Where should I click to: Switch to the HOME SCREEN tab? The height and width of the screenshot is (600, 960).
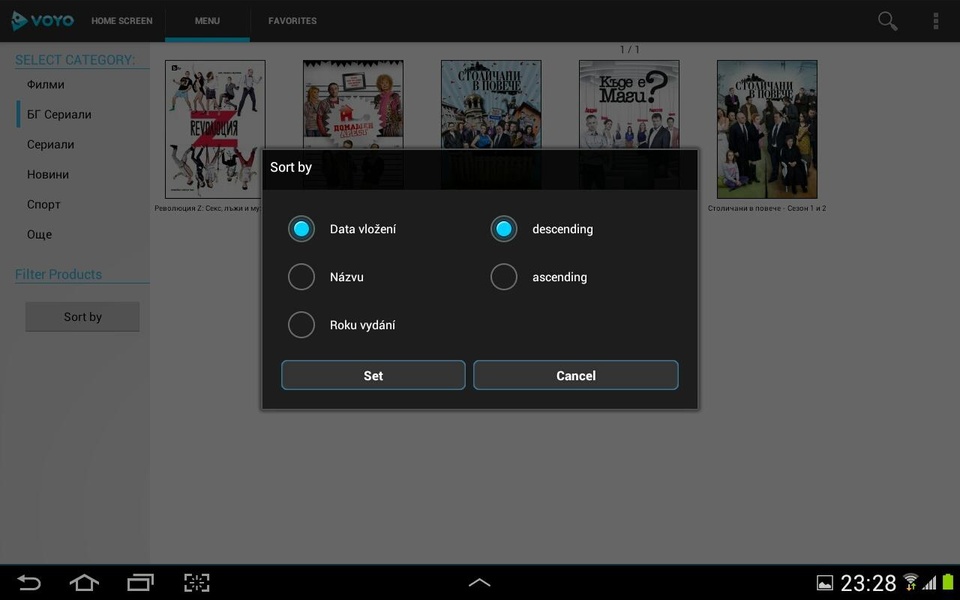122,21
